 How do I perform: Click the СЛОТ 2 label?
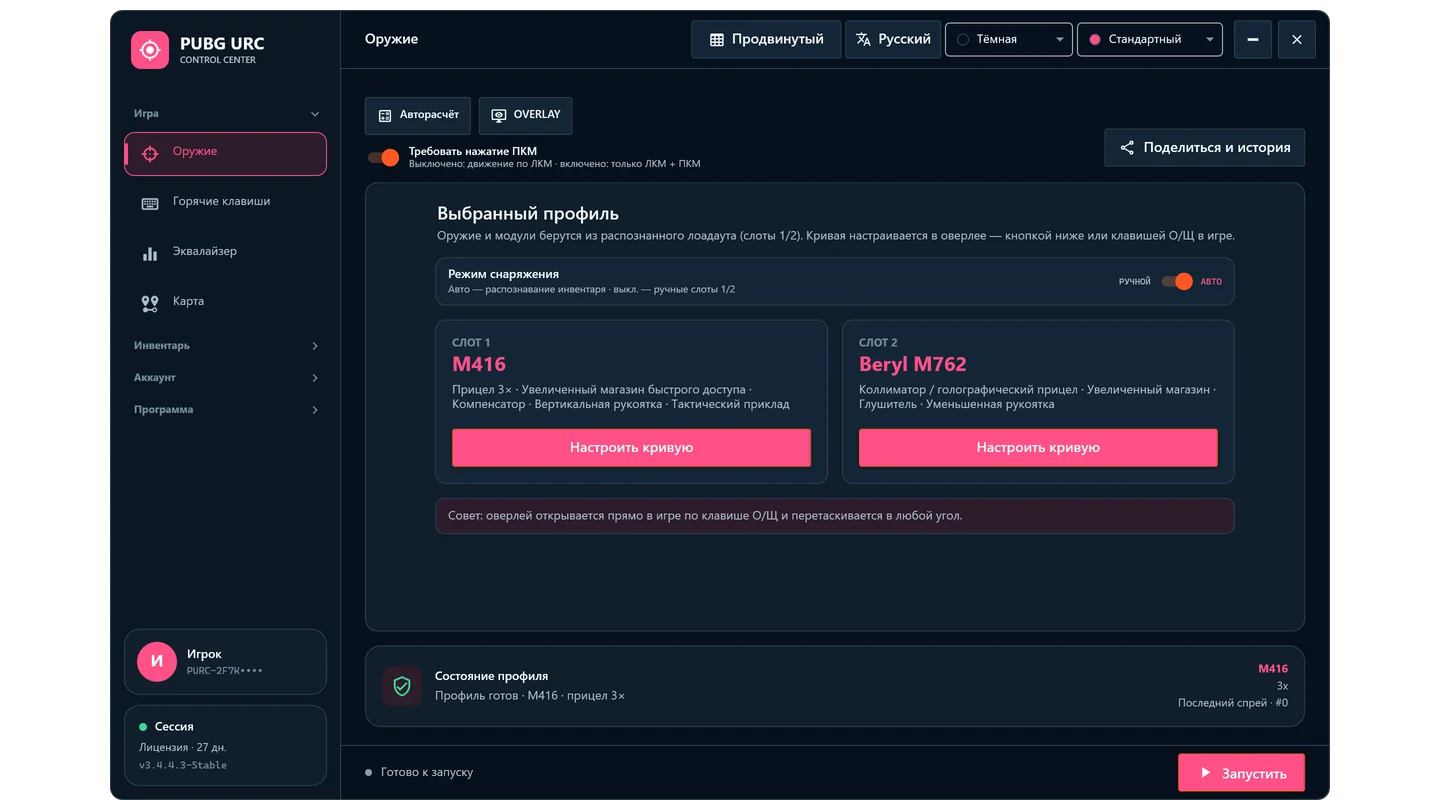point(878,343)
